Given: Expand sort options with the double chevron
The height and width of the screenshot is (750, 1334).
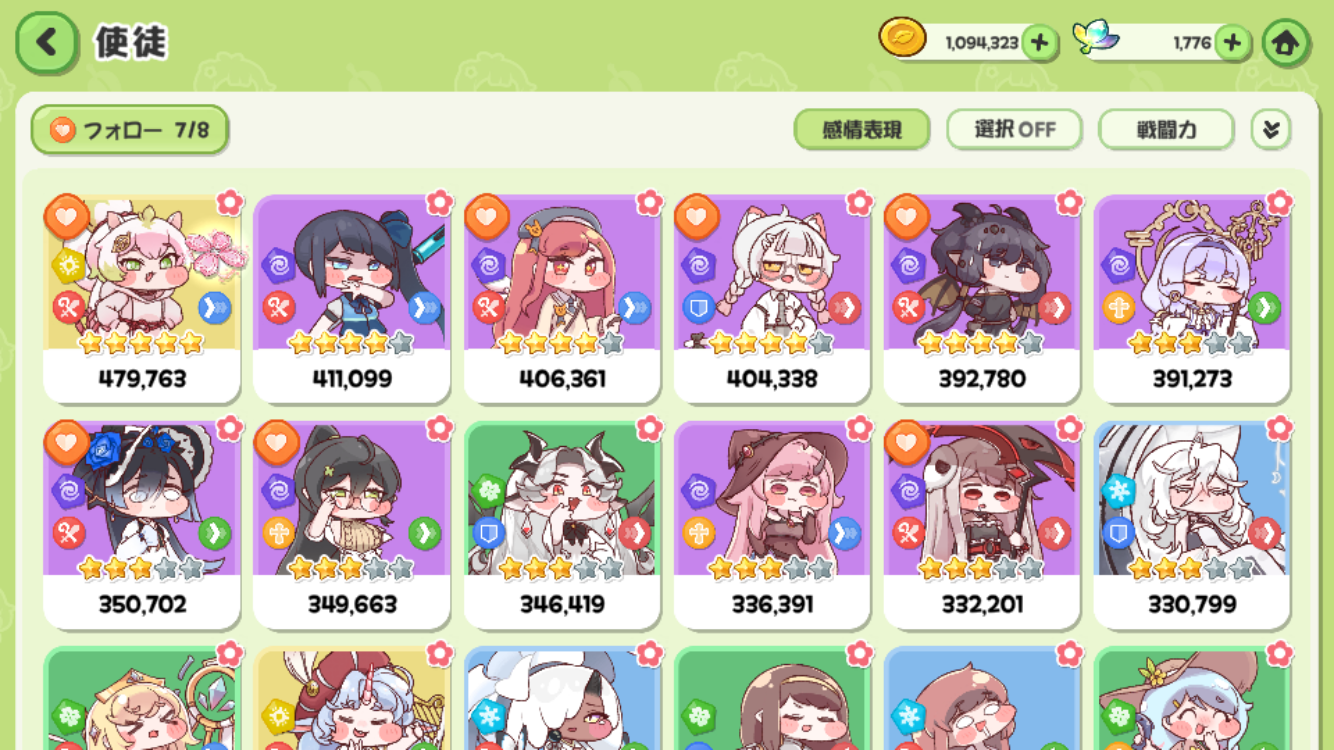Looking at the screenshot, I should coord(1271,130).
